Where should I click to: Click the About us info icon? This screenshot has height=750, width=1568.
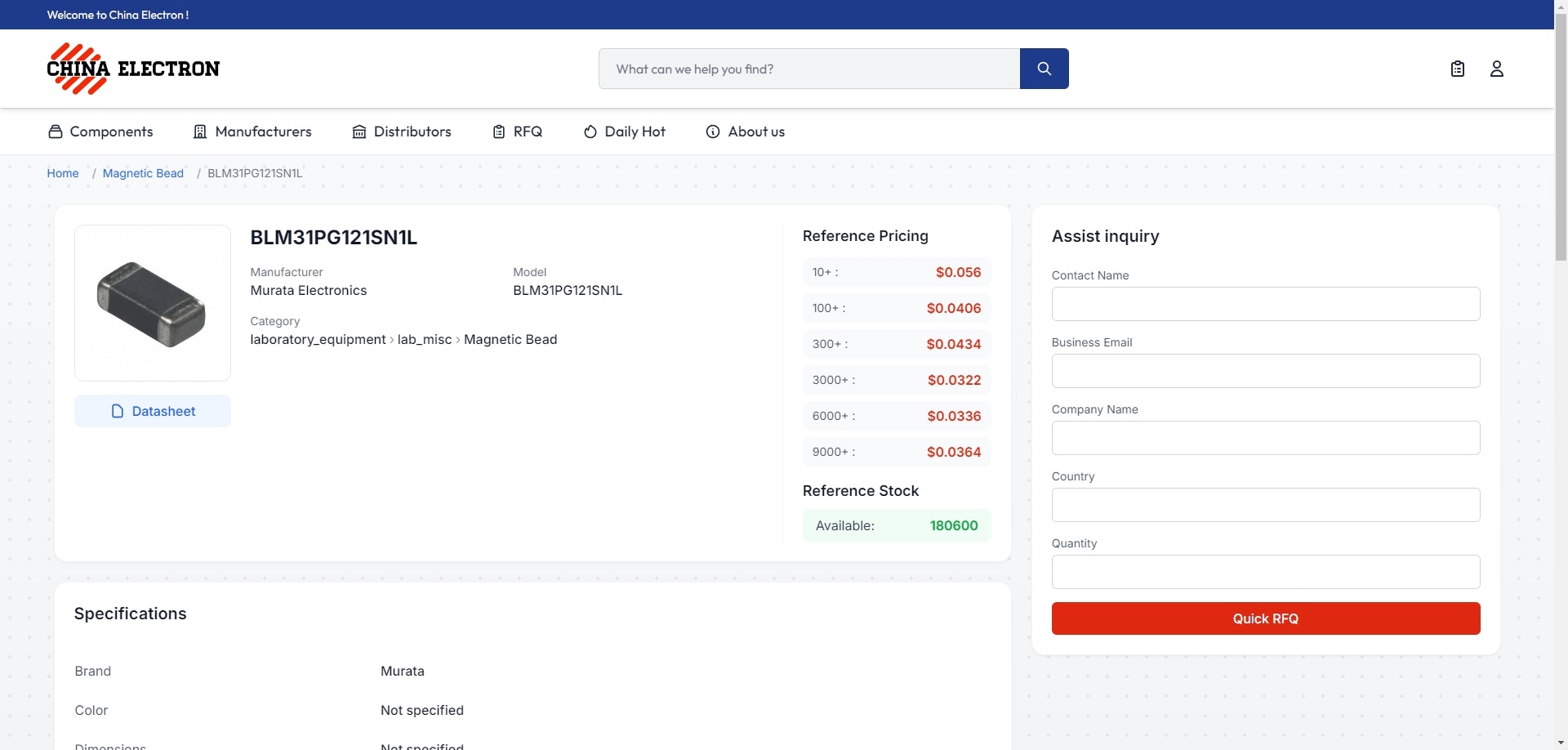713,132
